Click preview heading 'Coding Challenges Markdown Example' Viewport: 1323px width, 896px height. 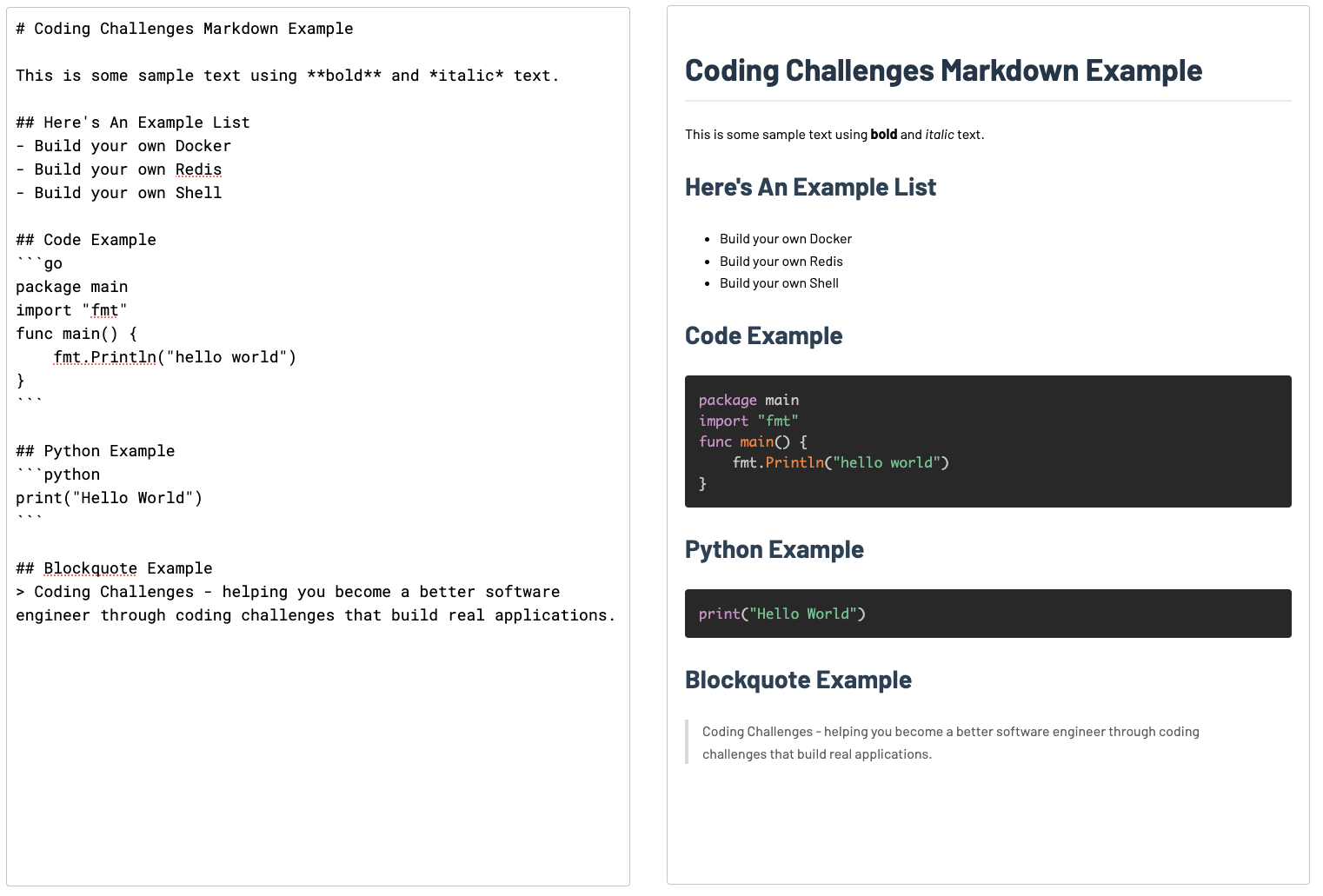coord(943,70)
